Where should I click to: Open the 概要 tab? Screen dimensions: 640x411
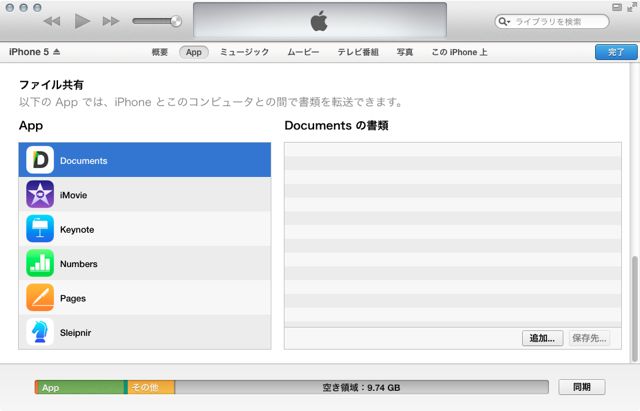click(160, 52)
